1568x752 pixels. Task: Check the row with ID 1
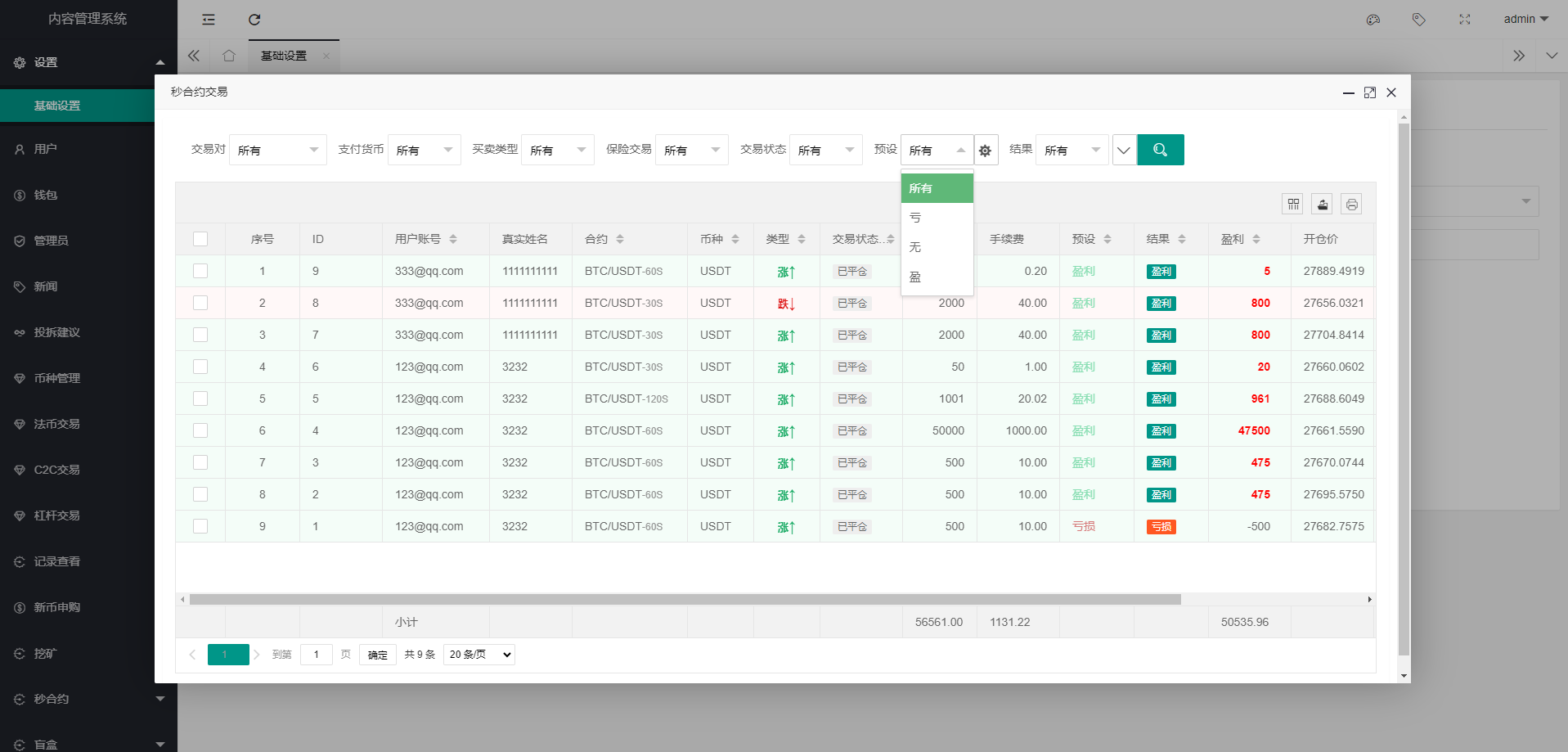point(200,526)
